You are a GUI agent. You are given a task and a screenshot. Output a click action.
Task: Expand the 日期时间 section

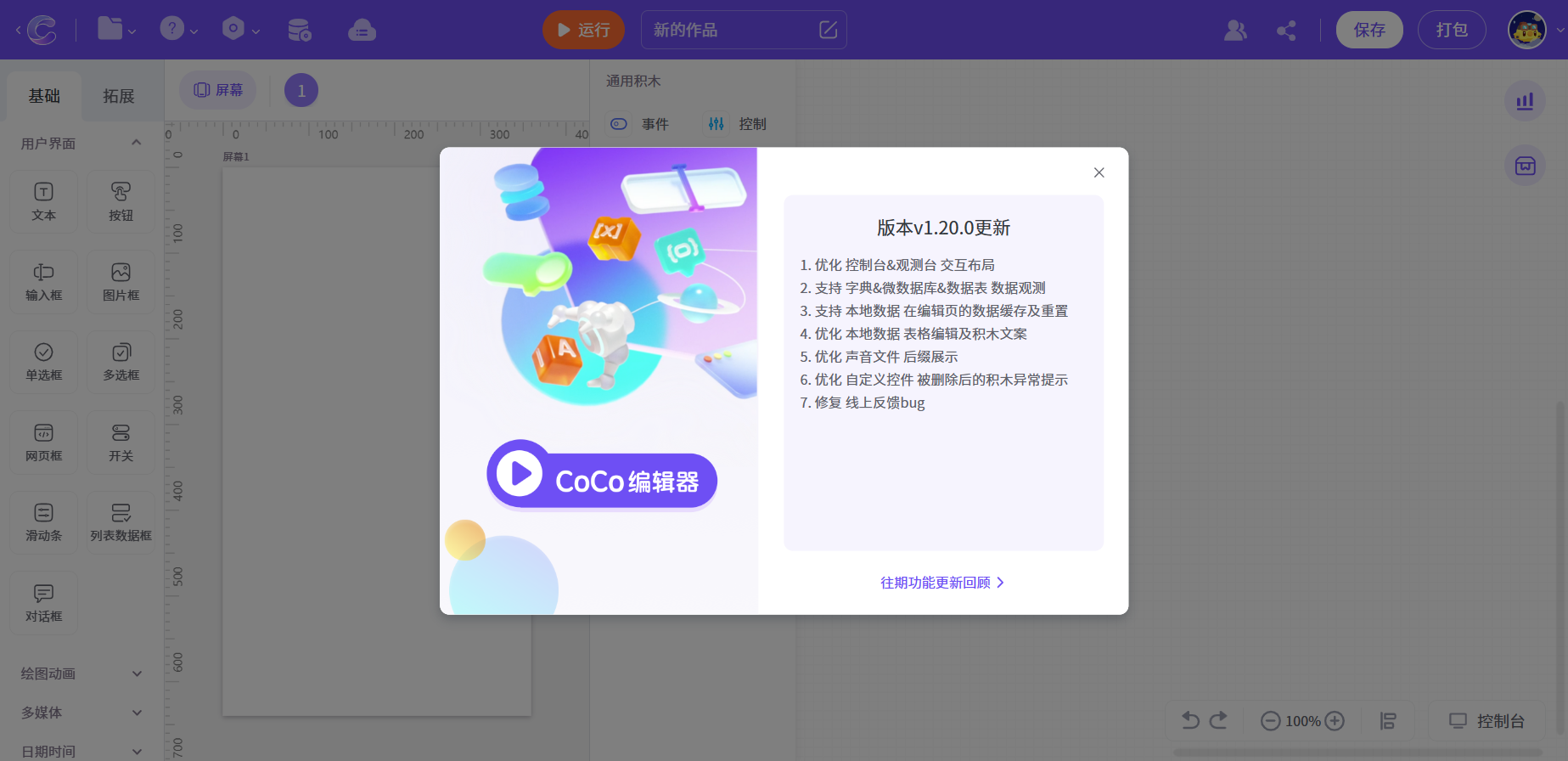pyautogui.click(x=82, y=752)
